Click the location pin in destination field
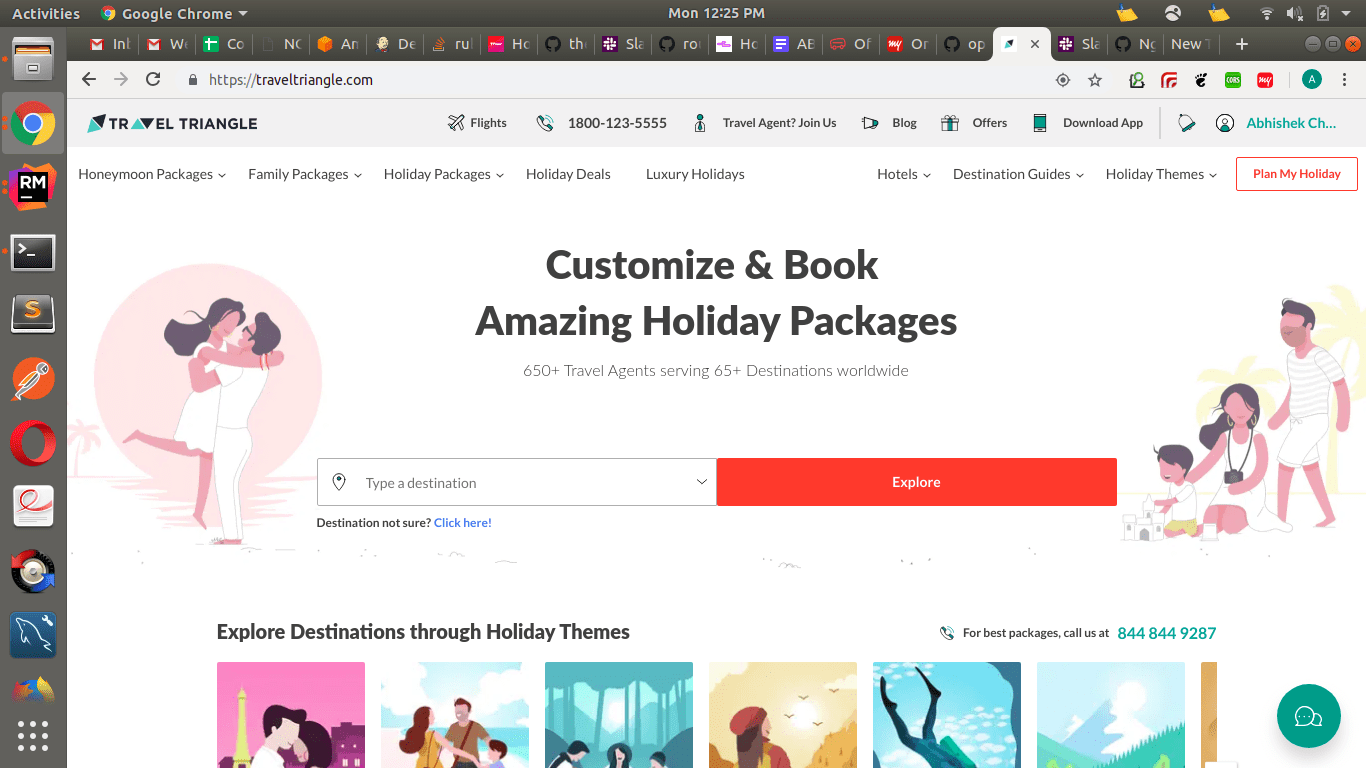 point(339,482)
